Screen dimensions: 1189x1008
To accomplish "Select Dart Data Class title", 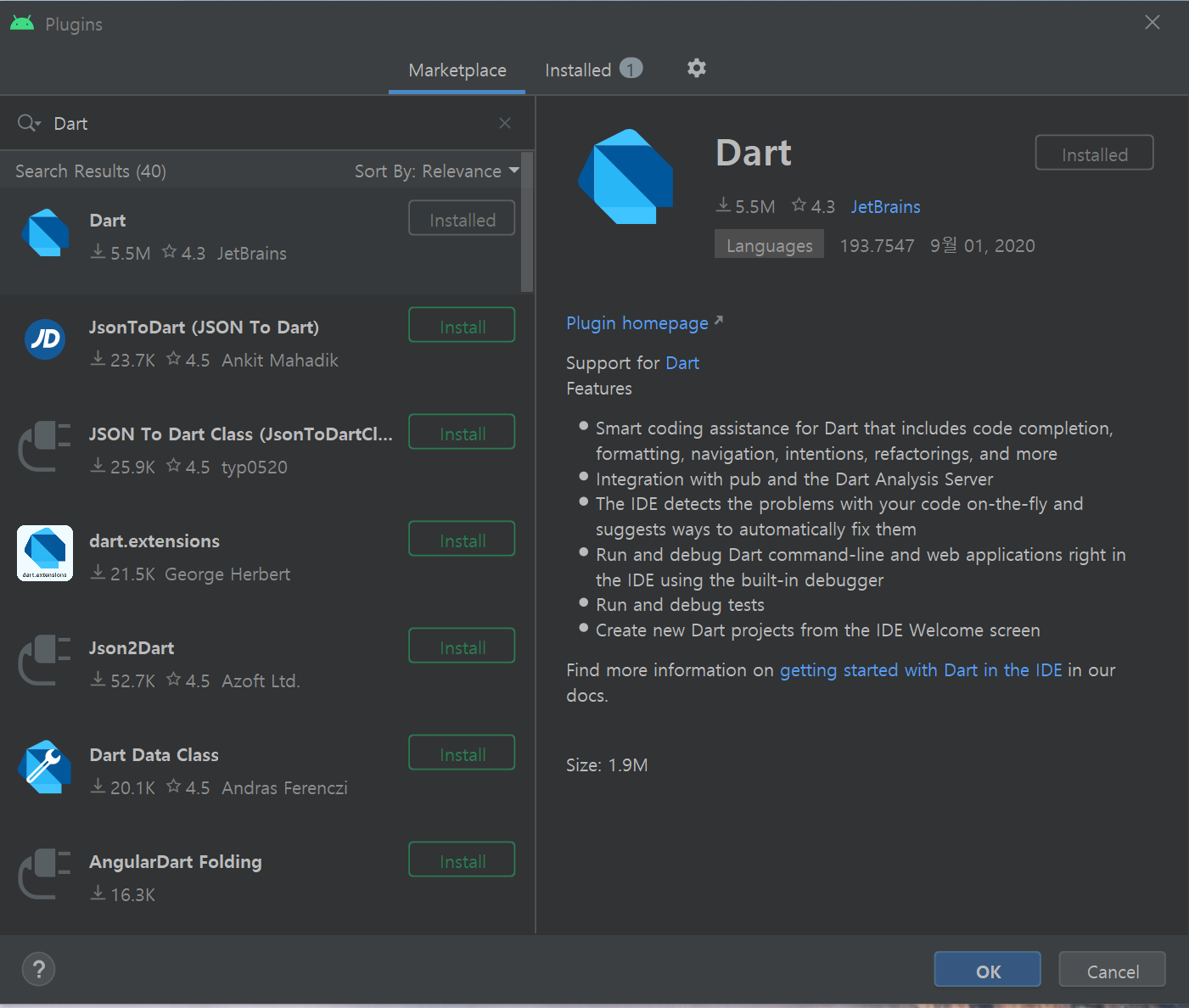I will pyautogui.click(x=154, y=755).
